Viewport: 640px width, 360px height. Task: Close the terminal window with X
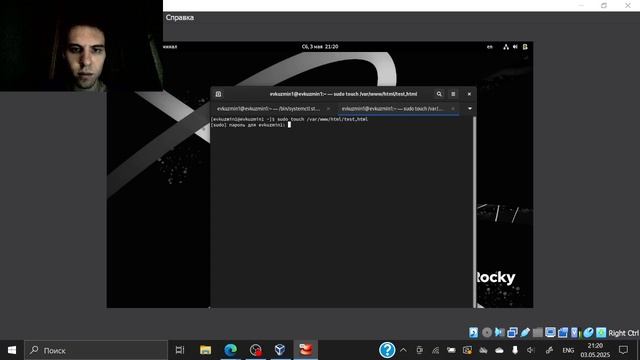point(469,94)
